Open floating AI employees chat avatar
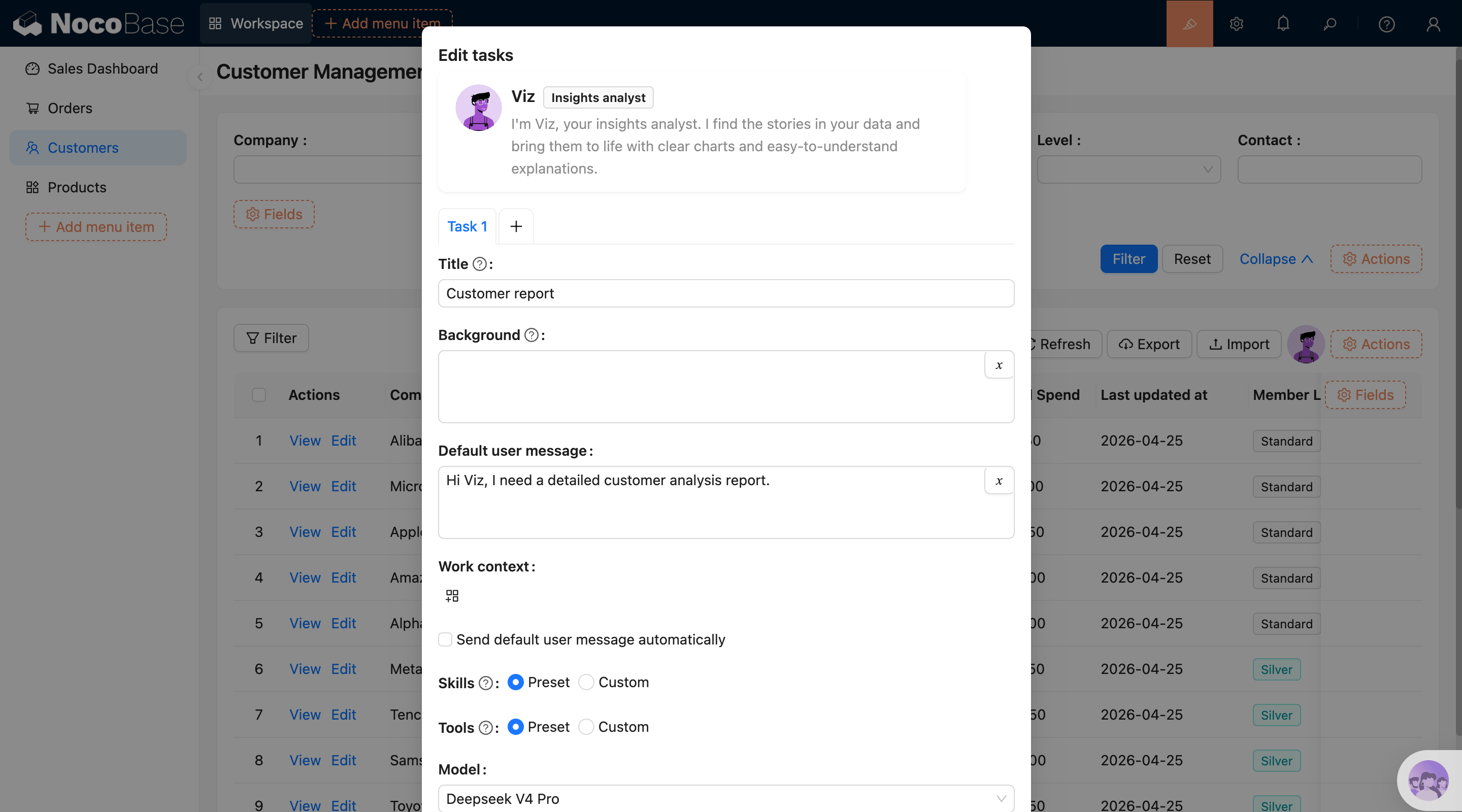The height and width of the screenshot is (812, 1462). 1428,781
